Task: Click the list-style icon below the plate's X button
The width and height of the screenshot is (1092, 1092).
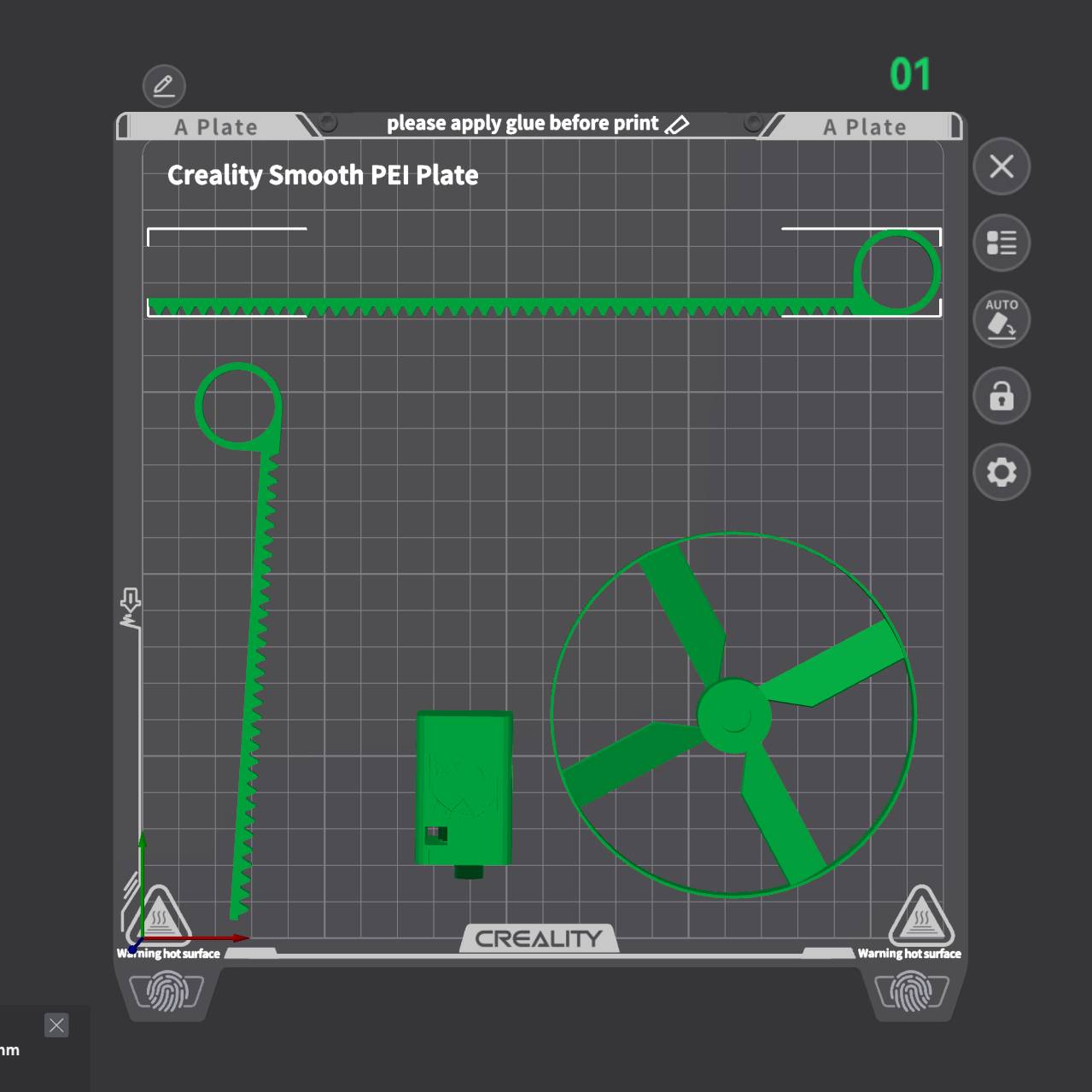Action: (1001, 242)
